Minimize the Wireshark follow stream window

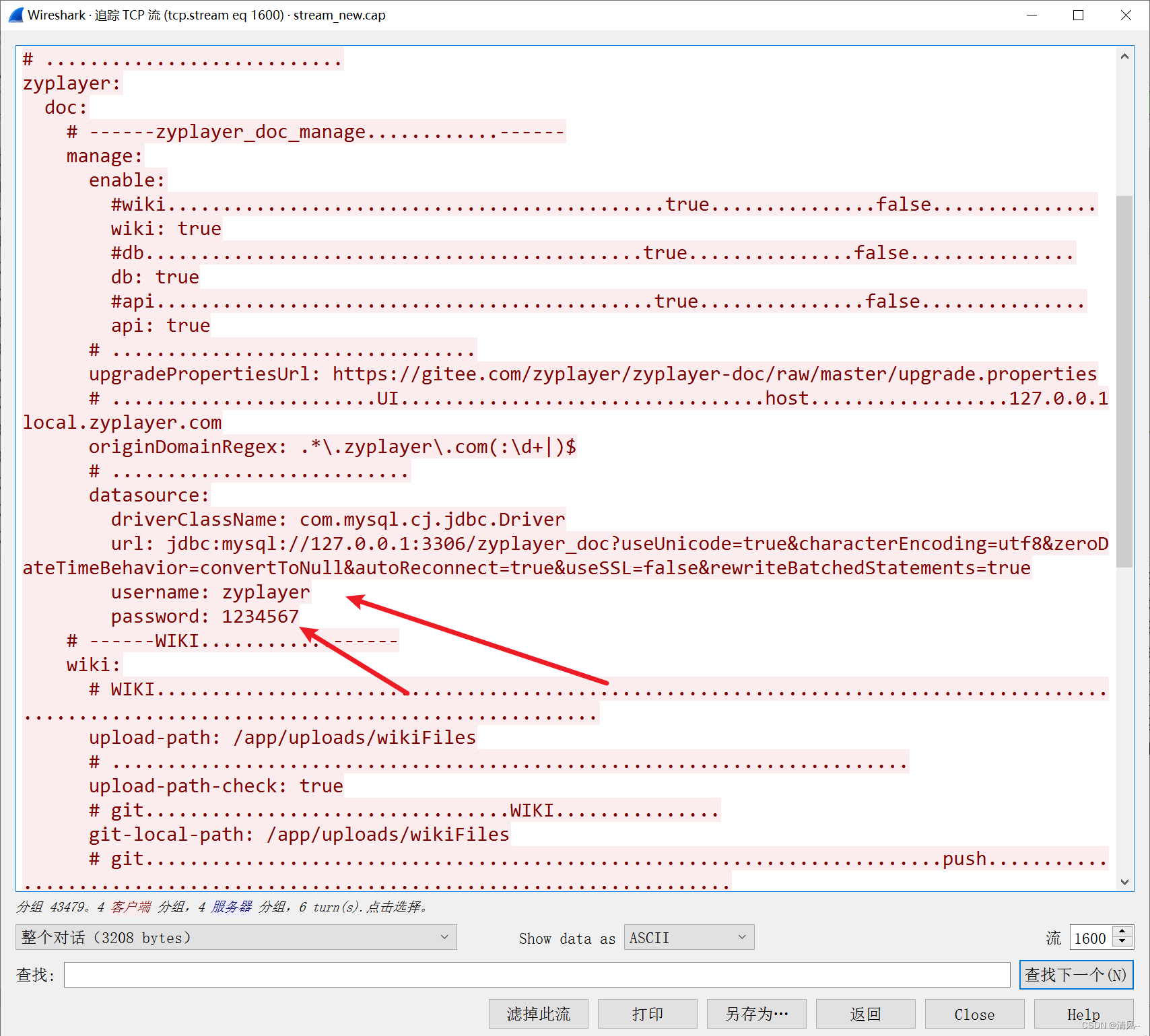coord(1031,15)
